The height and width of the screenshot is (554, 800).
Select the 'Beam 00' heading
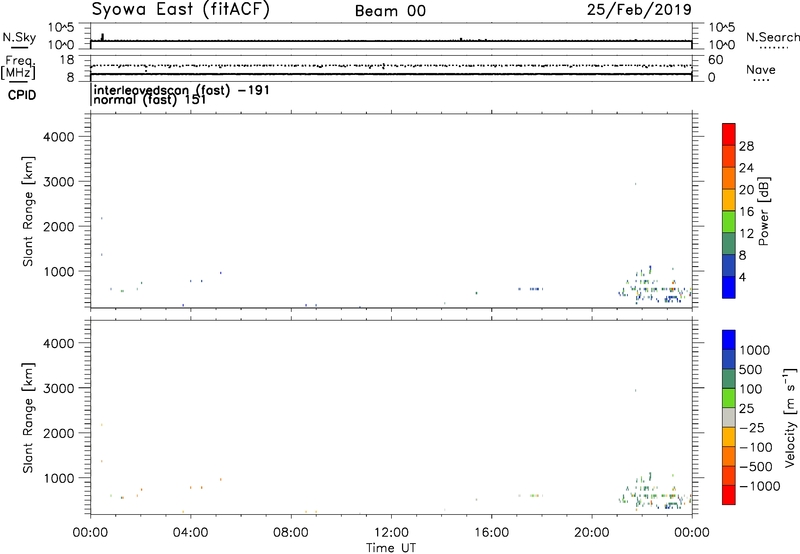click(x=390, y=11)
